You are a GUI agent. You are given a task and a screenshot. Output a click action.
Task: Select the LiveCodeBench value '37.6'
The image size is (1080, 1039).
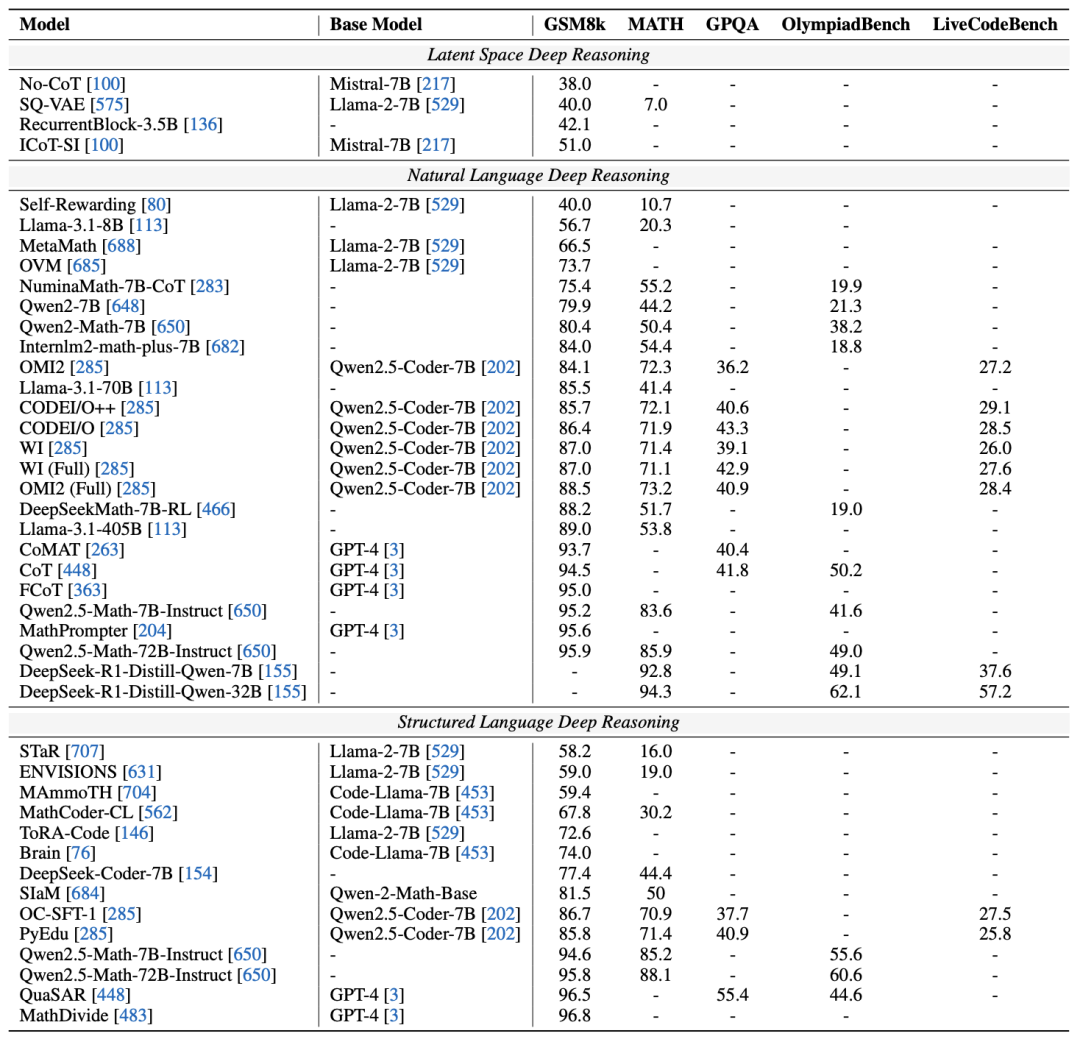pos(995,671)
